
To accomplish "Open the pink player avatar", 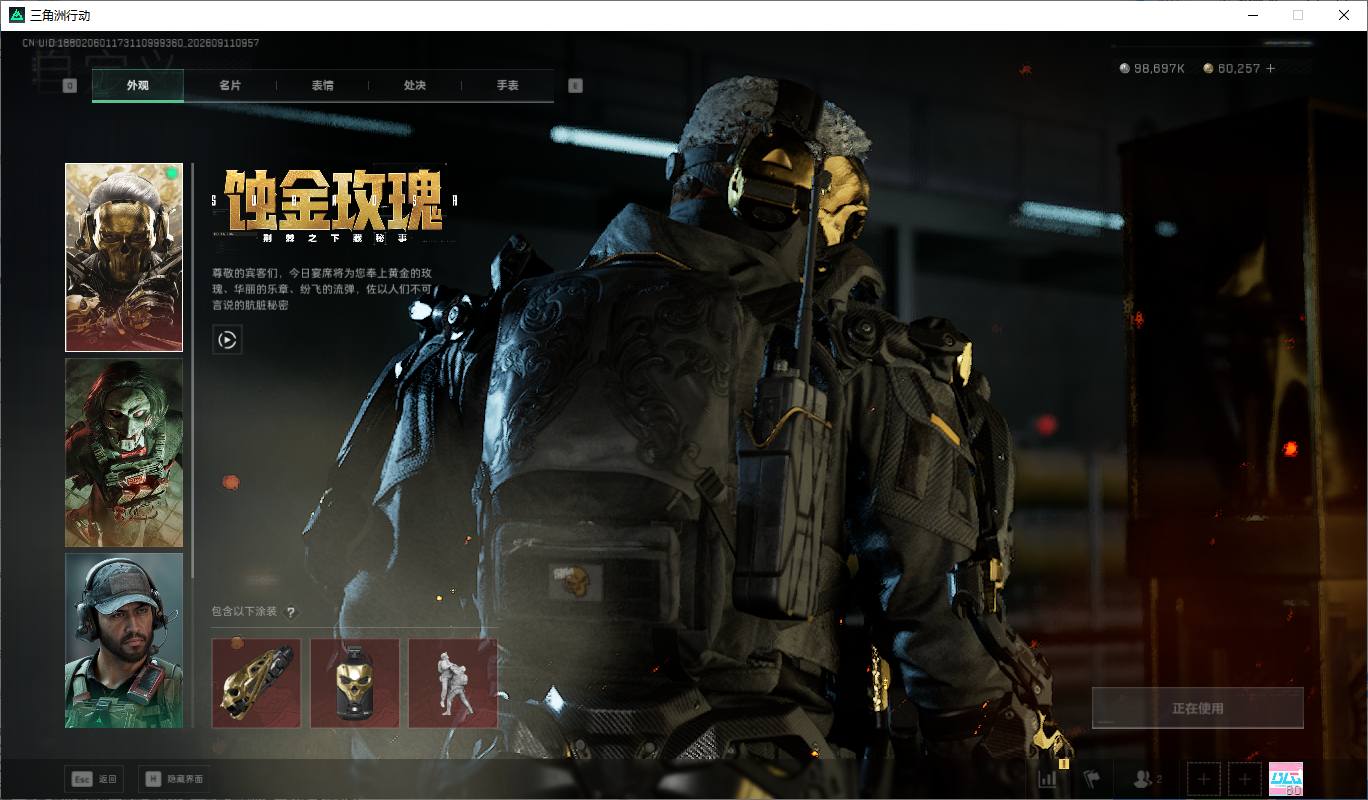I will [x=1286, y=779].
